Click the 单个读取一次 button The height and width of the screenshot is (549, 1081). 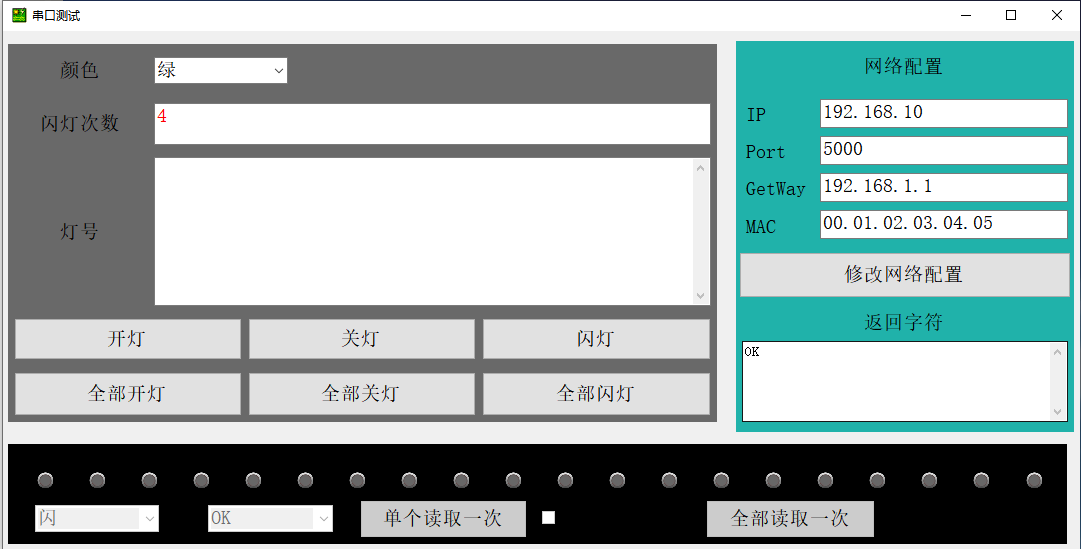tap(443, 519)
